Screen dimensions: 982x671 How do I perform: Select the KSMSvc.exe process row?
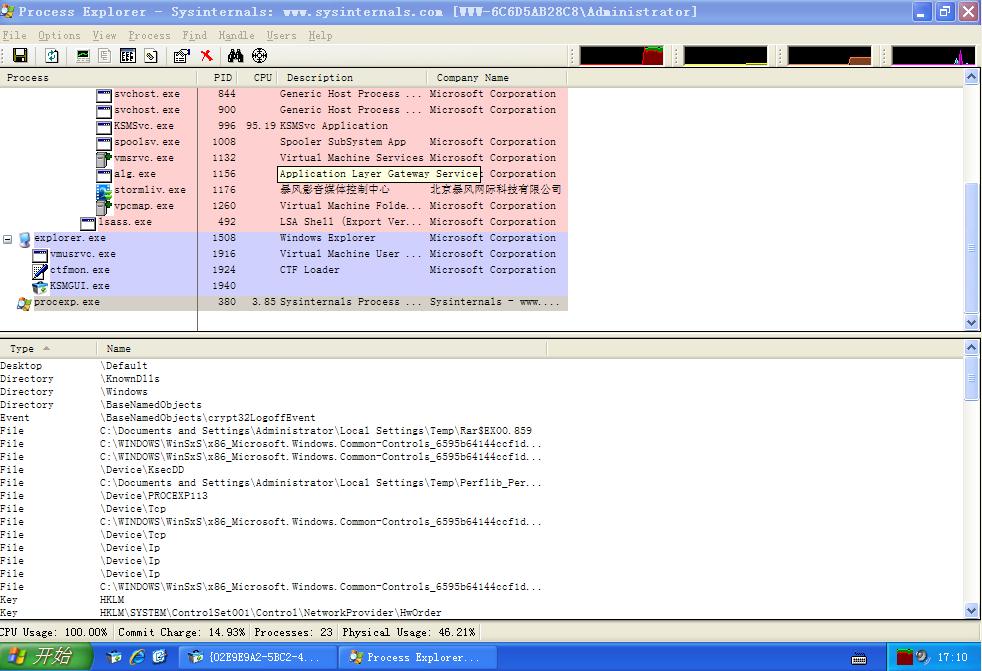pyautogui.click(x=143, y=126)
